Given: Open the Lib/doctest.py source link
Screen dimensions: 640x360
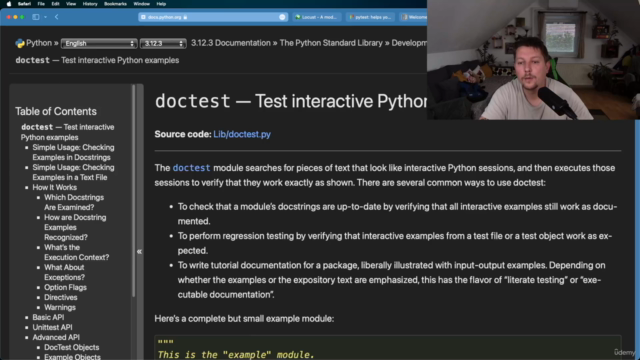Looking at the screenshot, I should [x=242, y=134].
